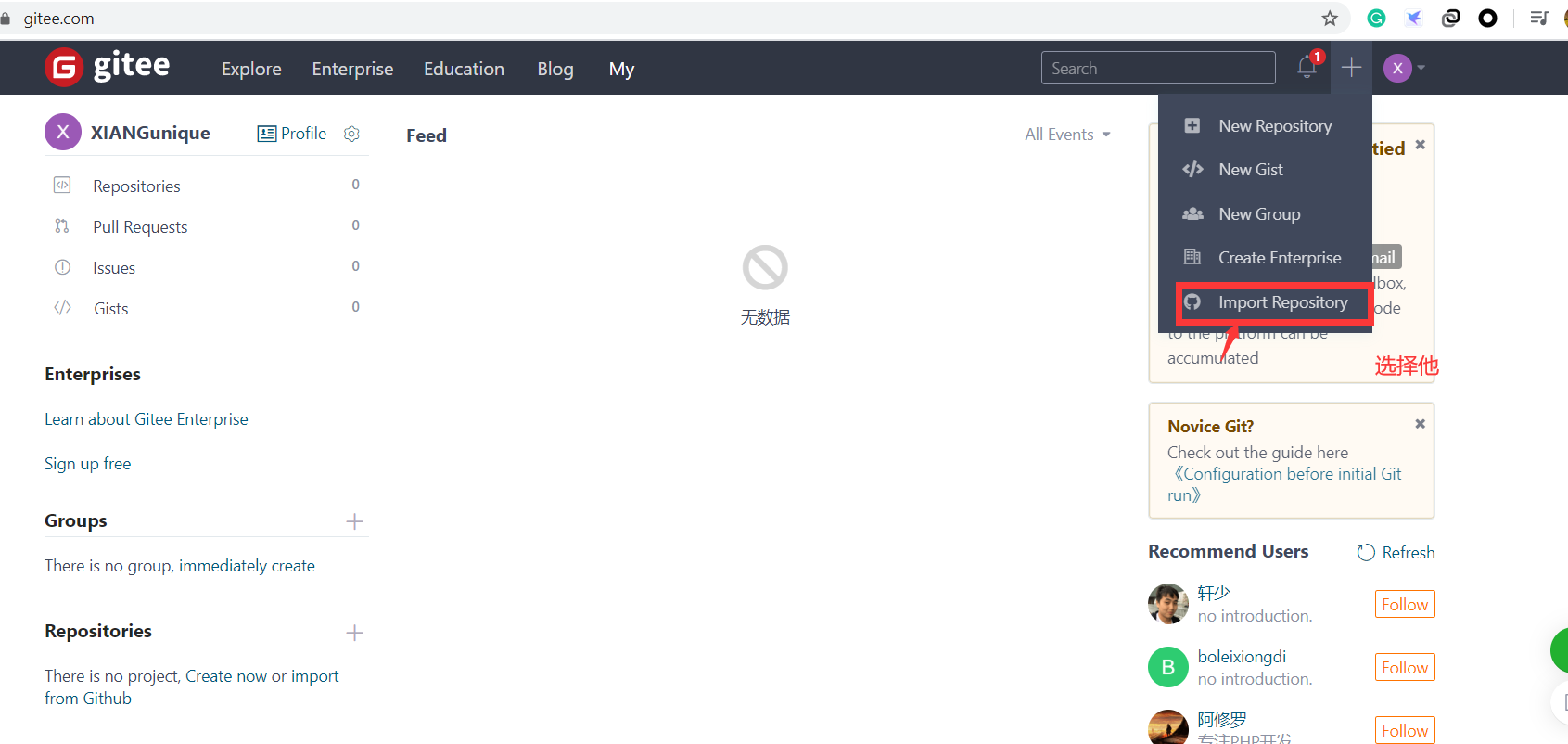This screenshot has width=1568, height=744.
Task: Select New Repository from dropdown
Action: tap(1265, 126)
